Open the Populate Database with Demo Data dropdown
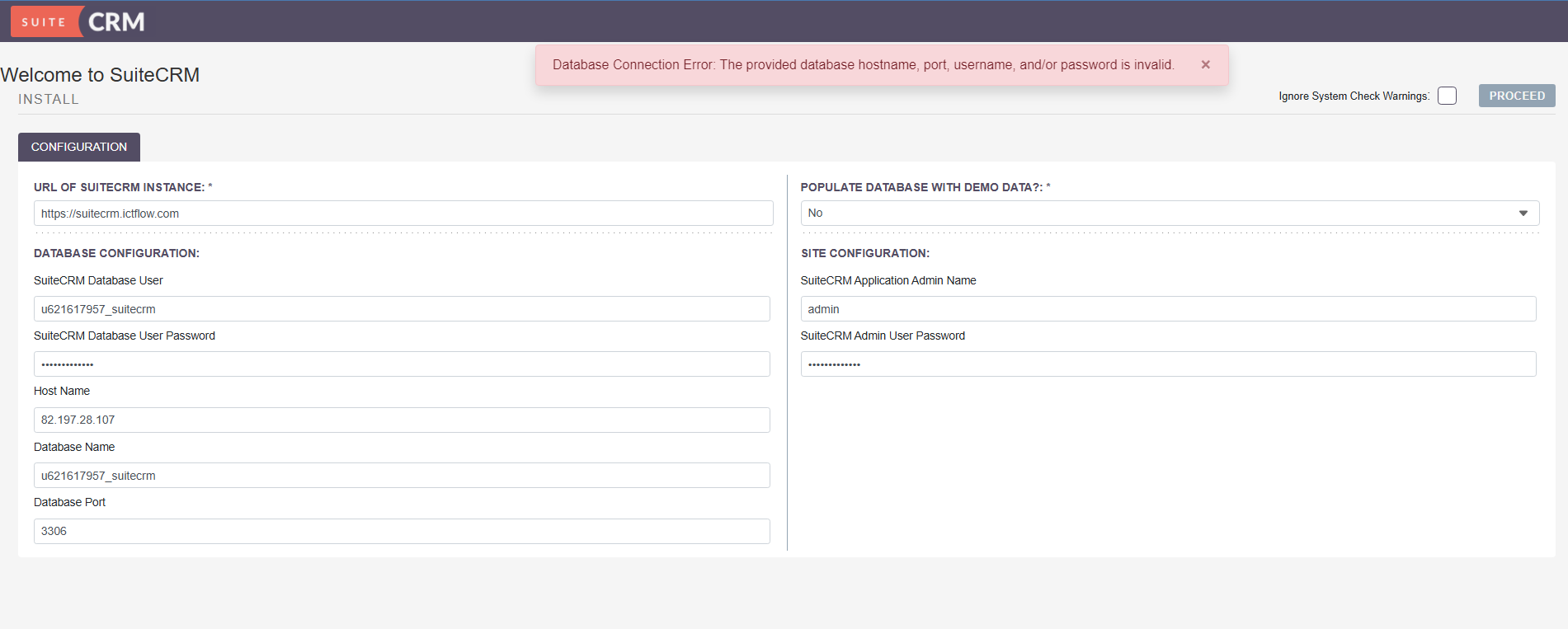This screenshot has width=1568, height=629. [x=1169, y=213]
